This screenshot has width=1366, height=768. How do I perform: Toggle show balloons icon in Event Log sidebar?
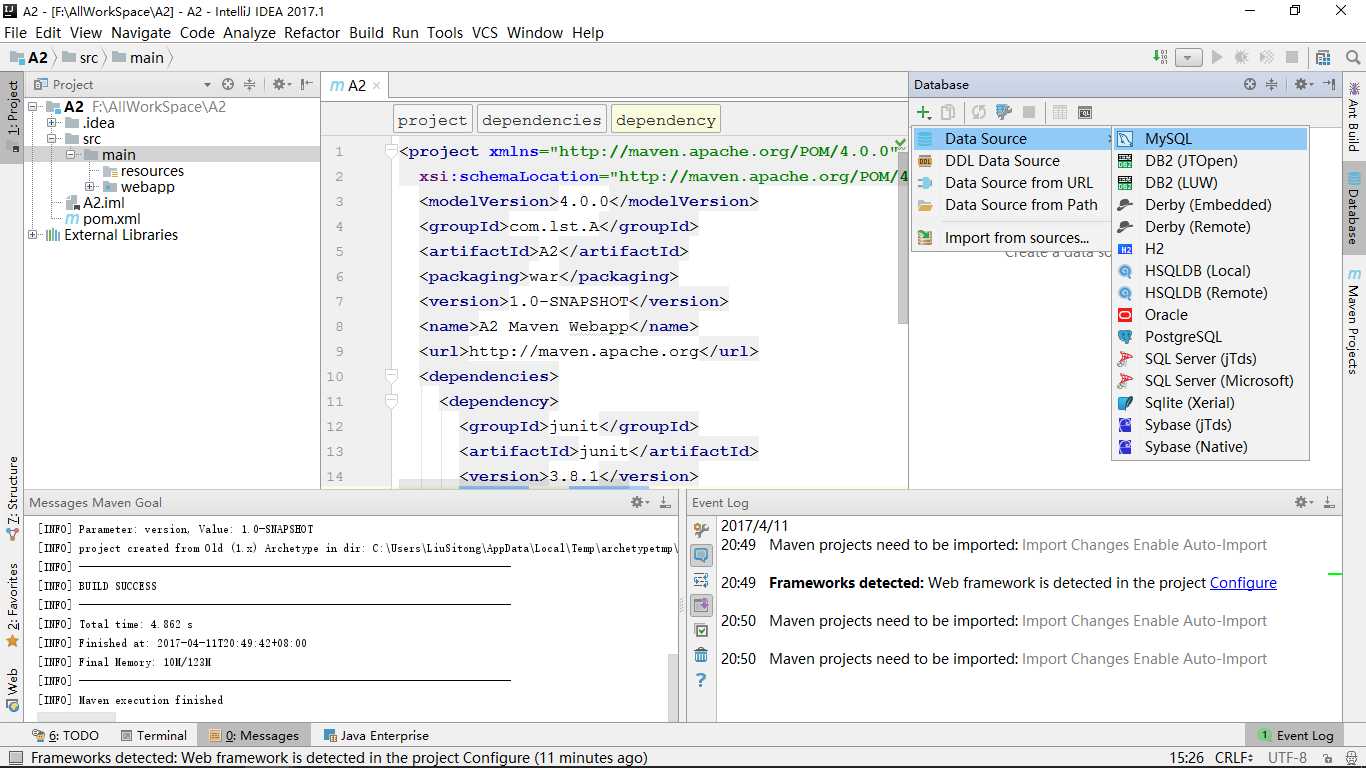[701, 555]
